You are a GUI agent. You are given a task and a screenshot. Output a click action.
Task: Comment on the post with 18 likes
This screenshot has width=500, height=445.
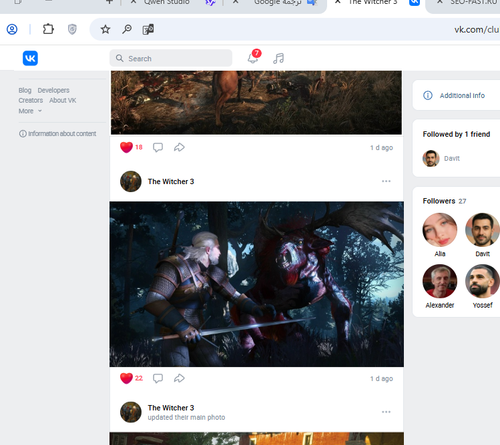click(158, 147)
